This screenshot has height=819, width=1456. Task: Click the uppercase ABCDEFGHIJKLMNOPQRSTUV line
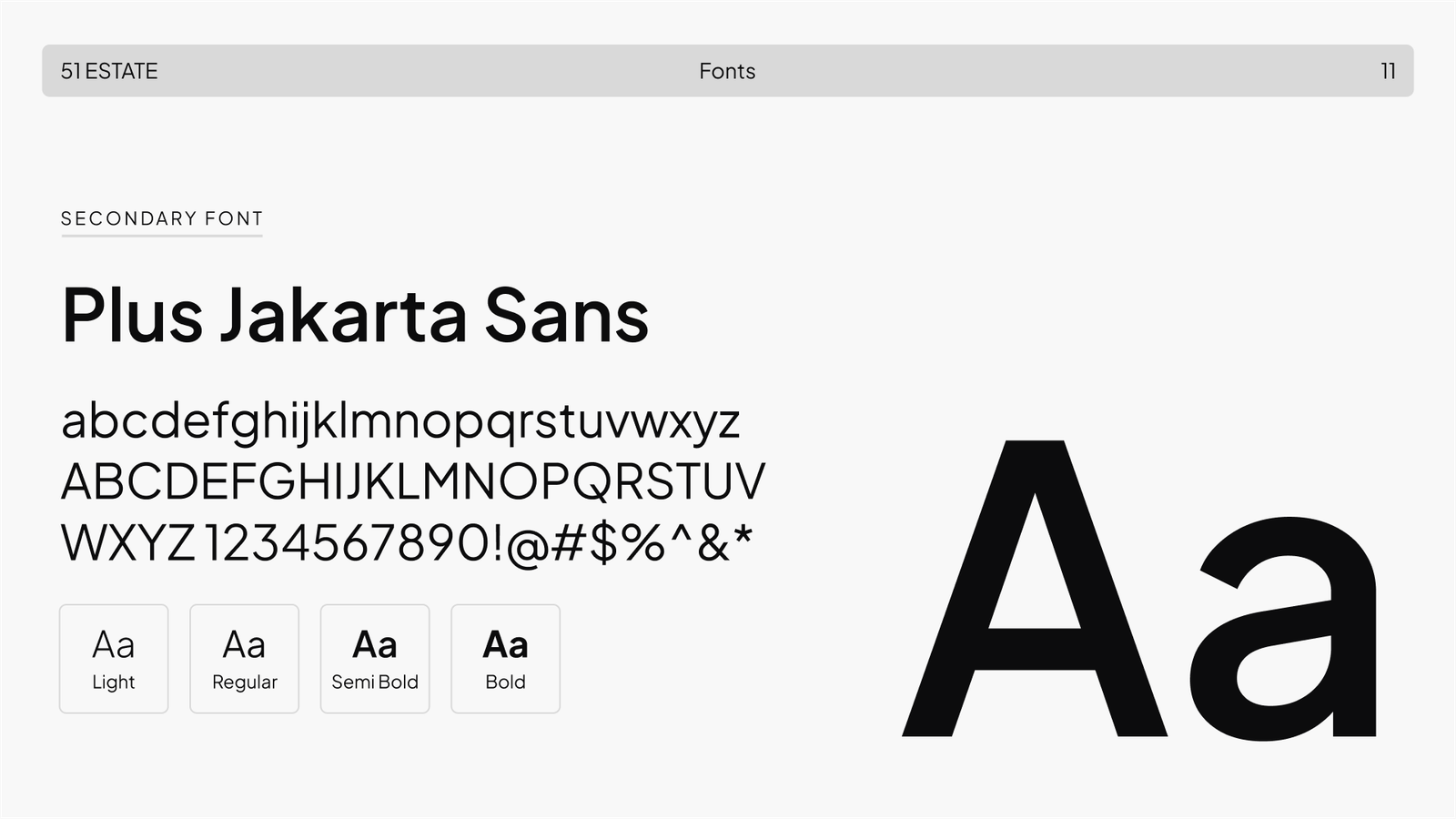[x=413, y=481]
